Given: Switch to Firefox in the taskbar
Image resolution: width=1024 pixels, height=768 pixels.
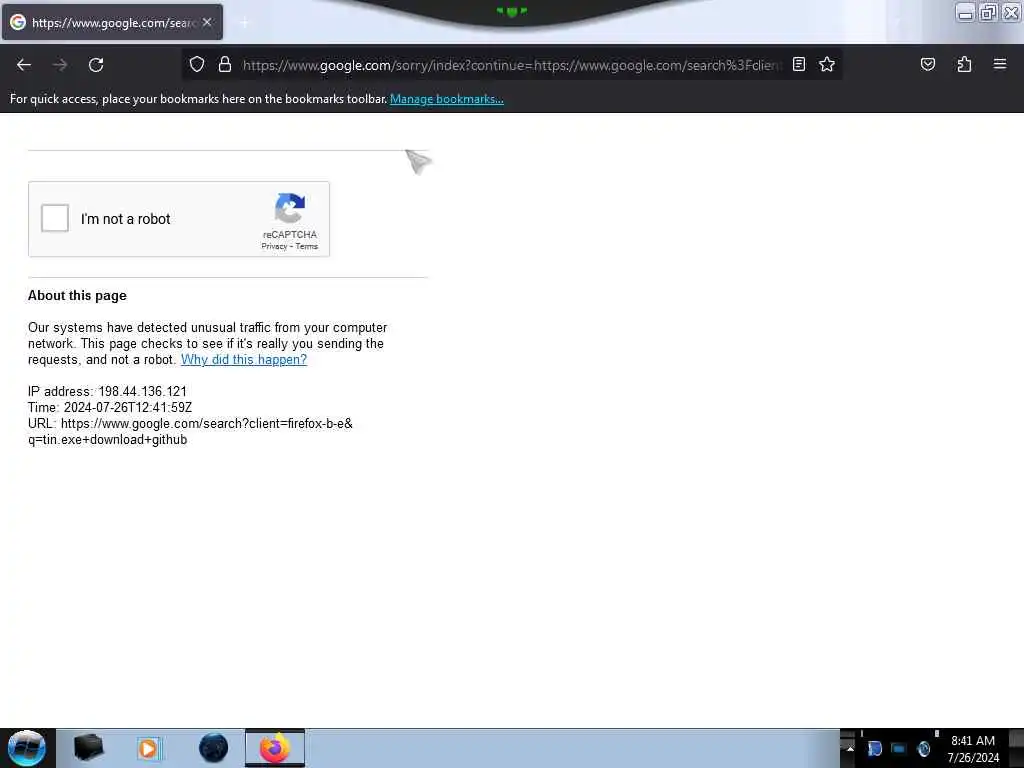Looking at the screenshot, I should (275, 748).
